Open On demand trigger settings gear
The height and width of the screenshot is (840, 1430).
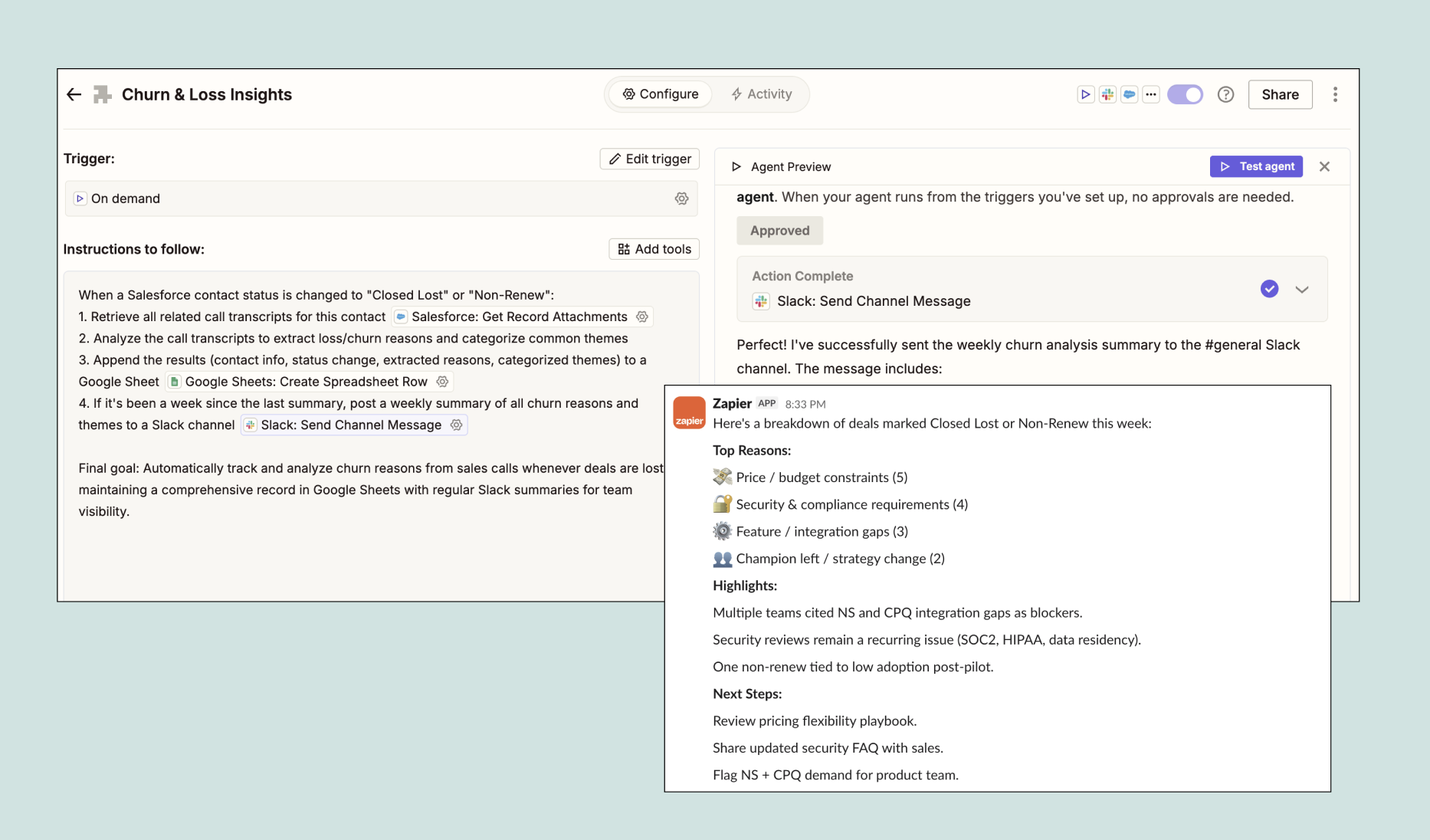(x=681, y=199)
